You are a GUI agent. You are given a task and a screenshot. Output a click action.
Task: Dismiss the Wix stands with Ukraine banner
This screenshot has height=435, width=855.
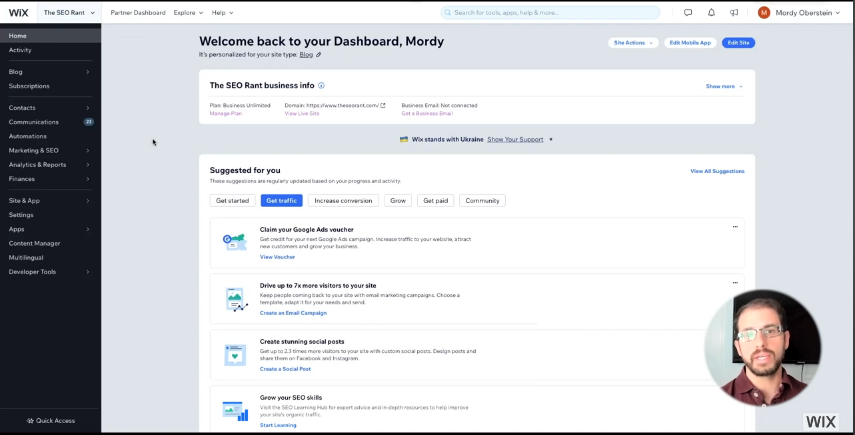tap(551, 140)
